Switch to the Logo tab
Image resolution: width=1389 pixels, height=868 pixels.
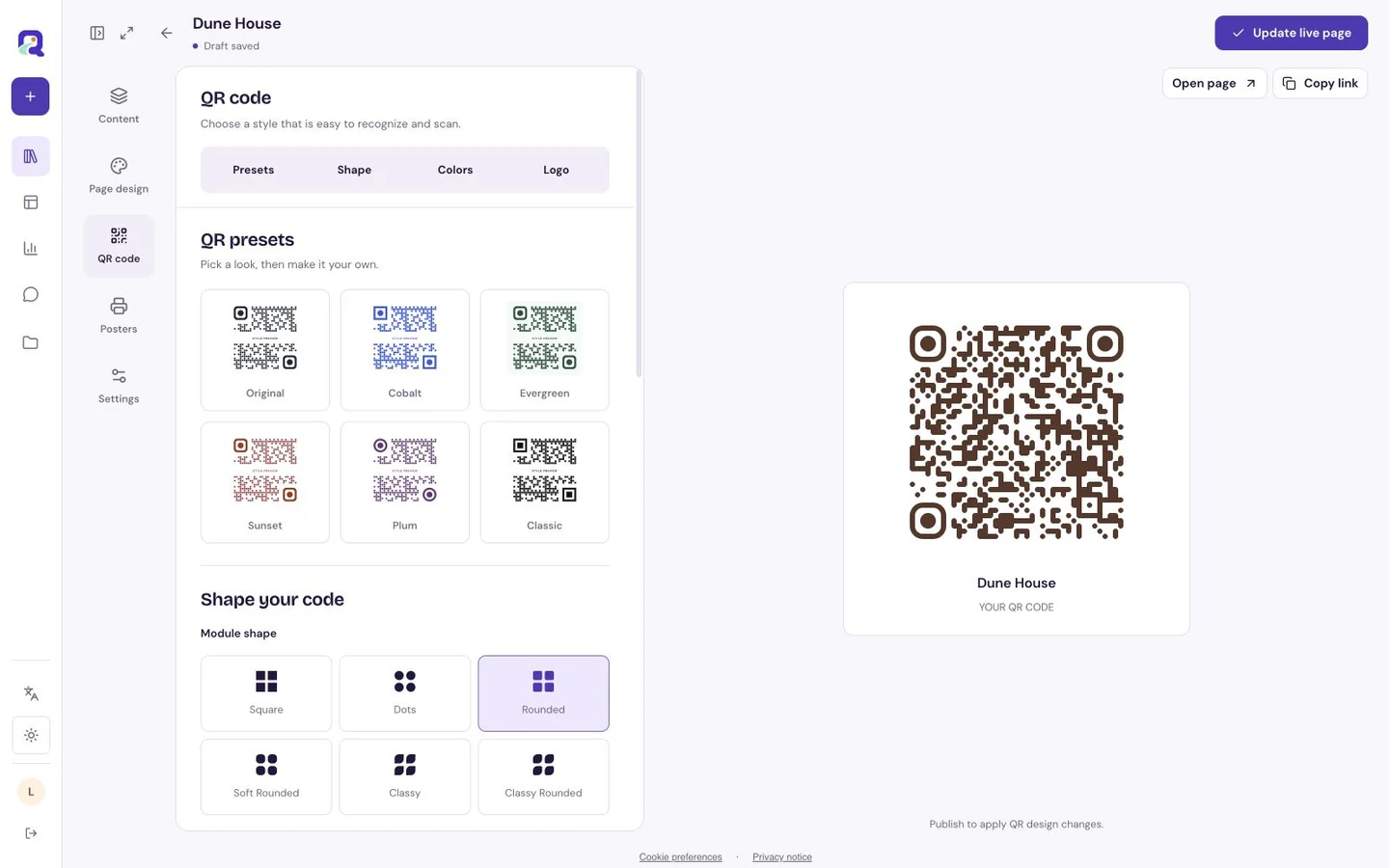click(556, 170)
